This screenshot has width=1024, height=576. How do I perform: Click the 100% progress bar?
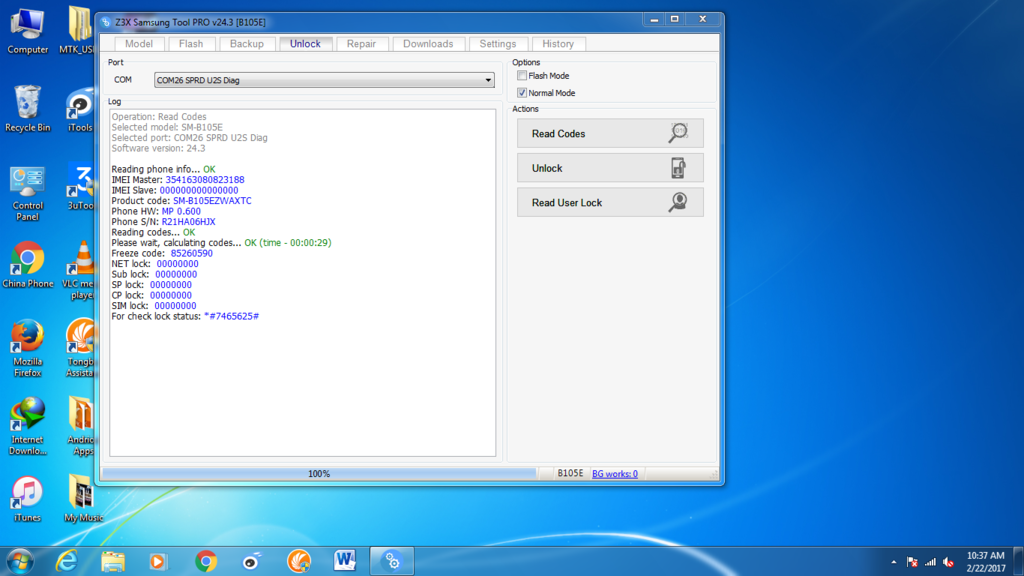coord(319,473)
